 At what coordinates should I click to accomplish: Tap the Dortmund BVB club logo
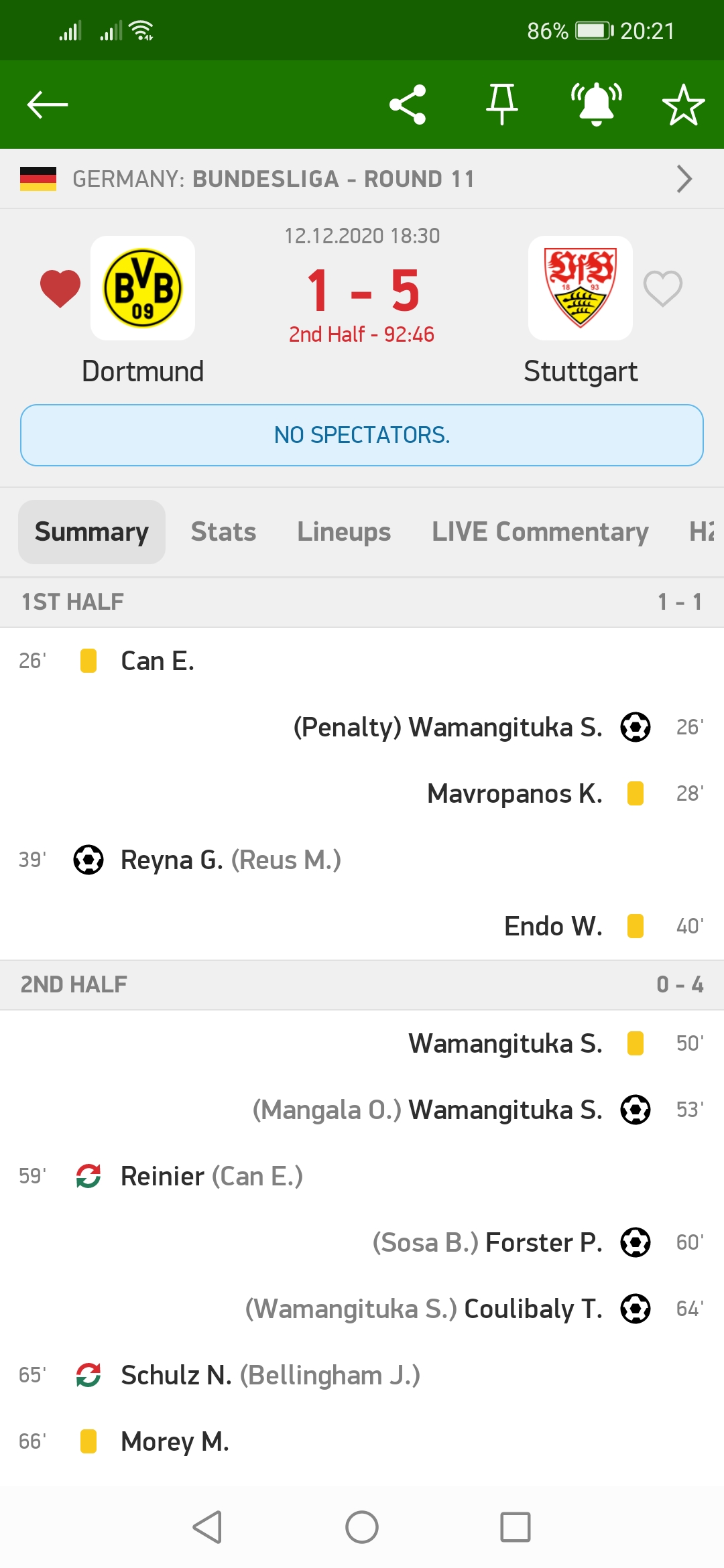[x=143, y=287]
